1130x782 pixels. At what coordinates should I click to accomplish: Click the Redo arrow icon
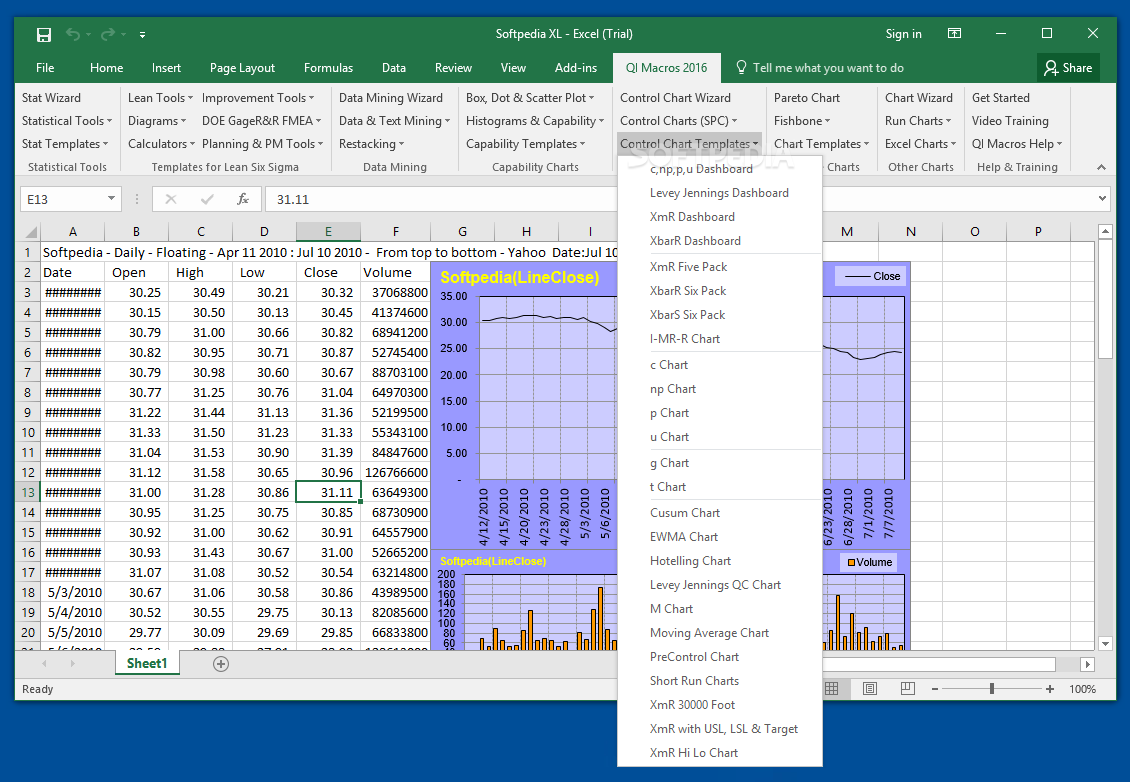(107, 34)
